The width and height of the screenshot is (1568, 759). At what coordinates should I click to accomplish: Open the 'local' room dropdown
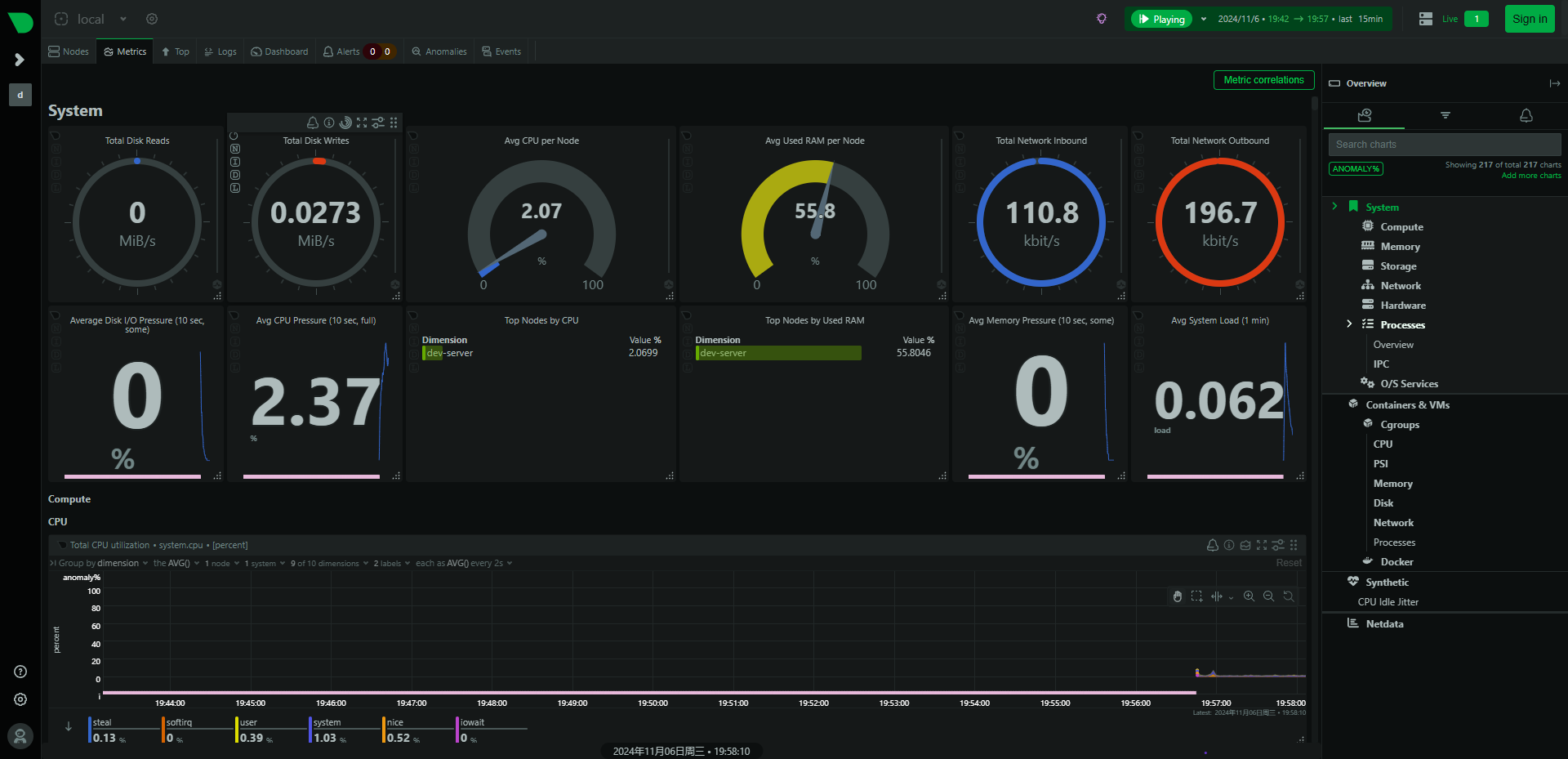tap(91, 19)
